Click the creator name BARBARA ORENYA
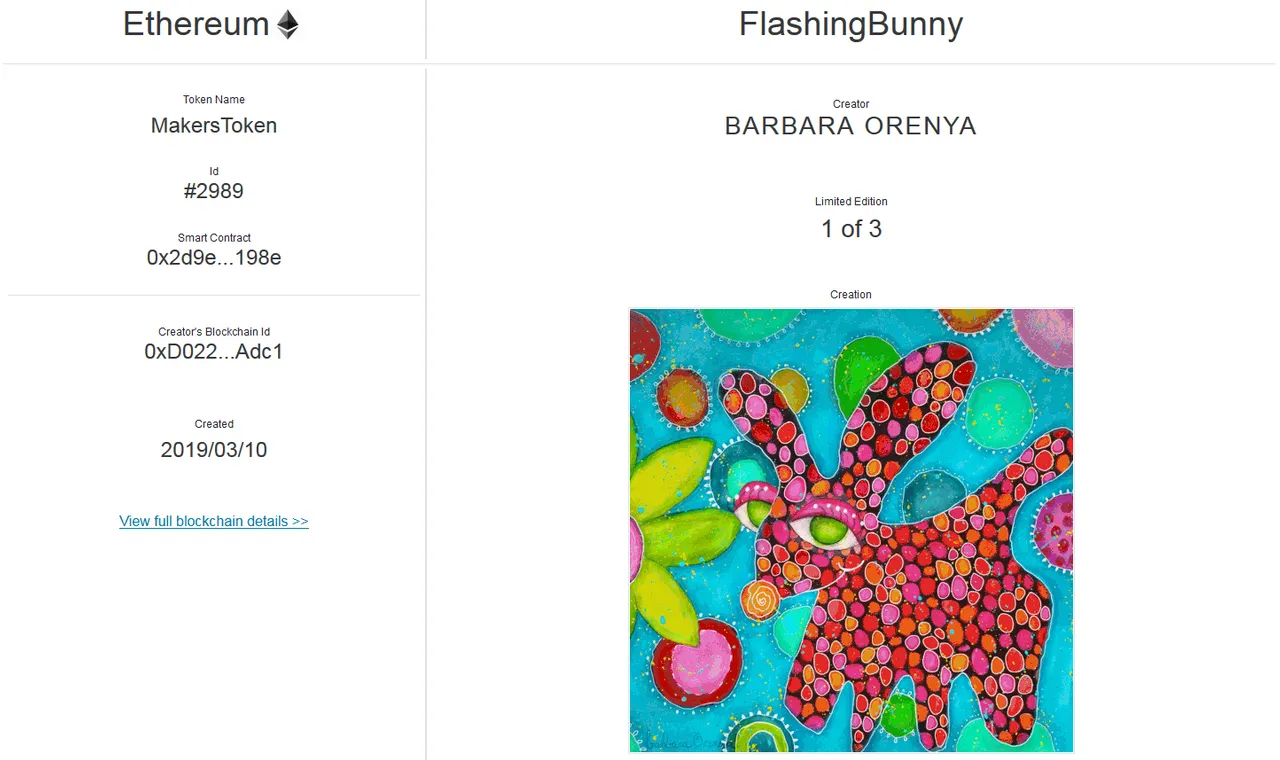Image resolution: width=1280 pixels, height=760 pixels. click(851, 126)
